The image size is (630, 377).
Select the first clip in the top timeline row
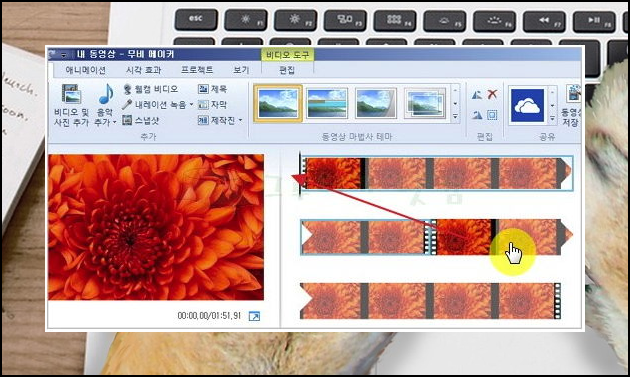click(x=333, y=173)
